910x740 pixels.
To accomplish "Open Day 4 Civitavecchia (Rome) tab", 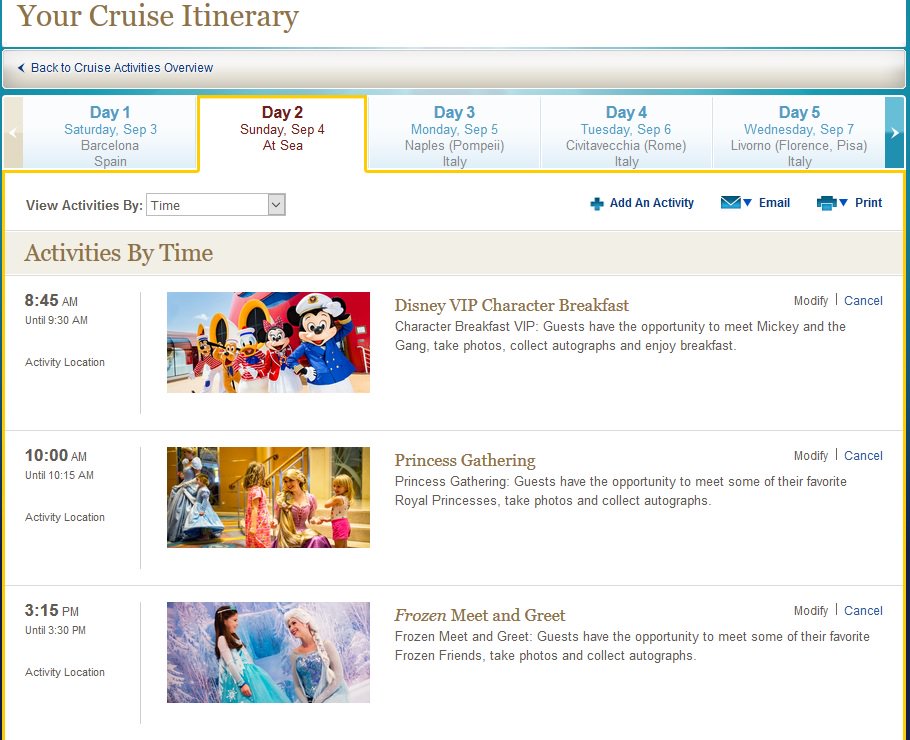I will (x=626, y=133).
